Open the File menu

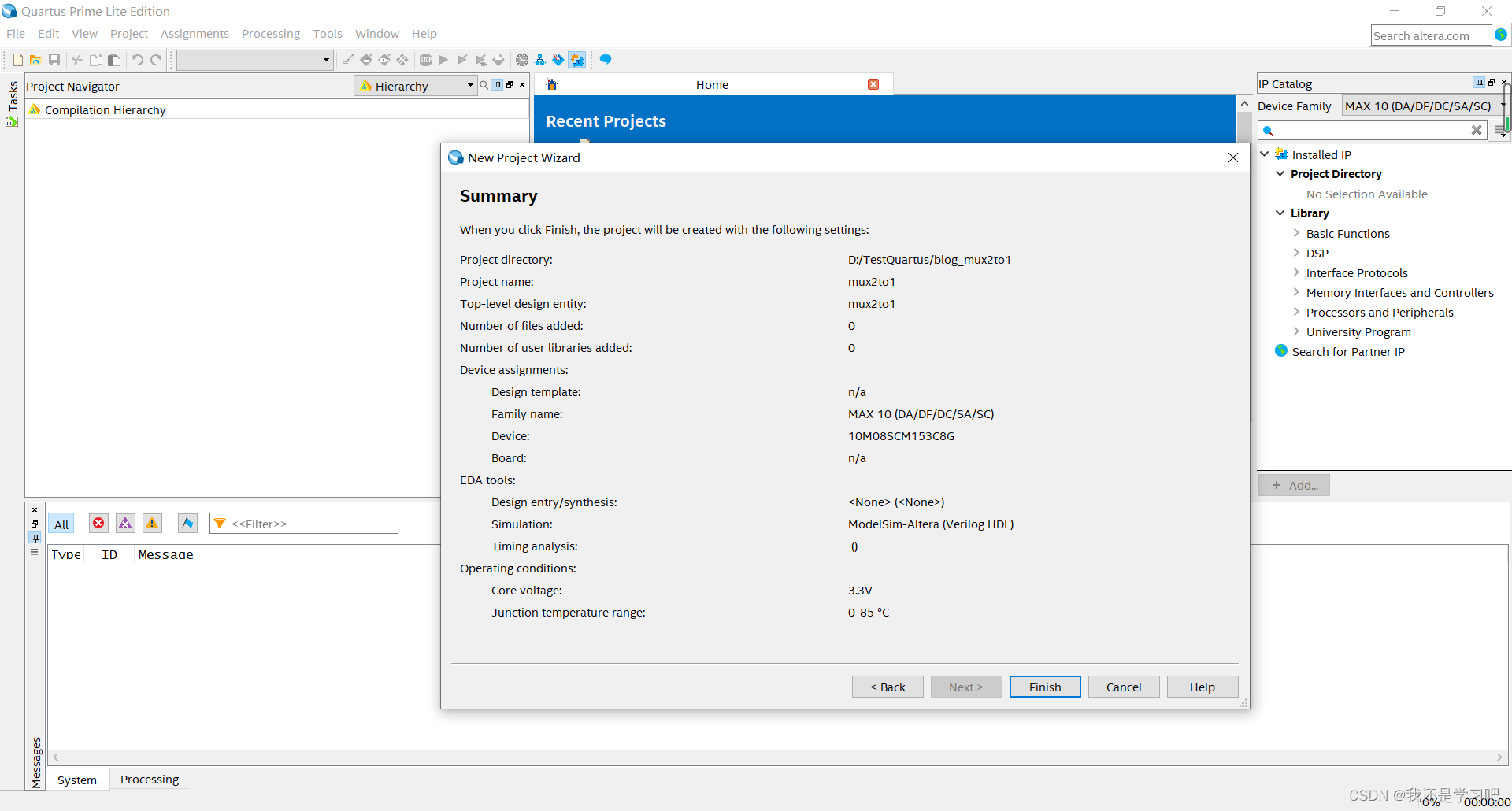point(16,34)
